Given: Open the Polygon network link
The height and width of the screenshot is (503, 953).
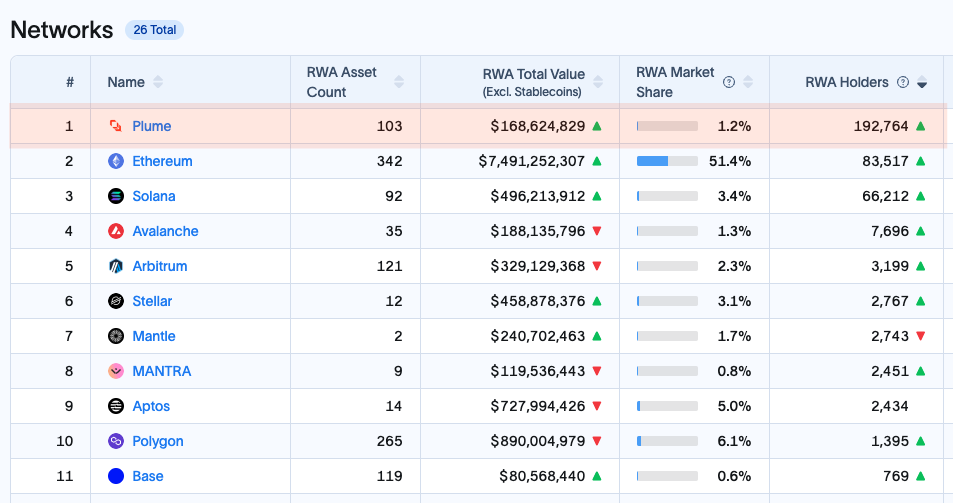Looking at the screenshot, I should (157, 441).
